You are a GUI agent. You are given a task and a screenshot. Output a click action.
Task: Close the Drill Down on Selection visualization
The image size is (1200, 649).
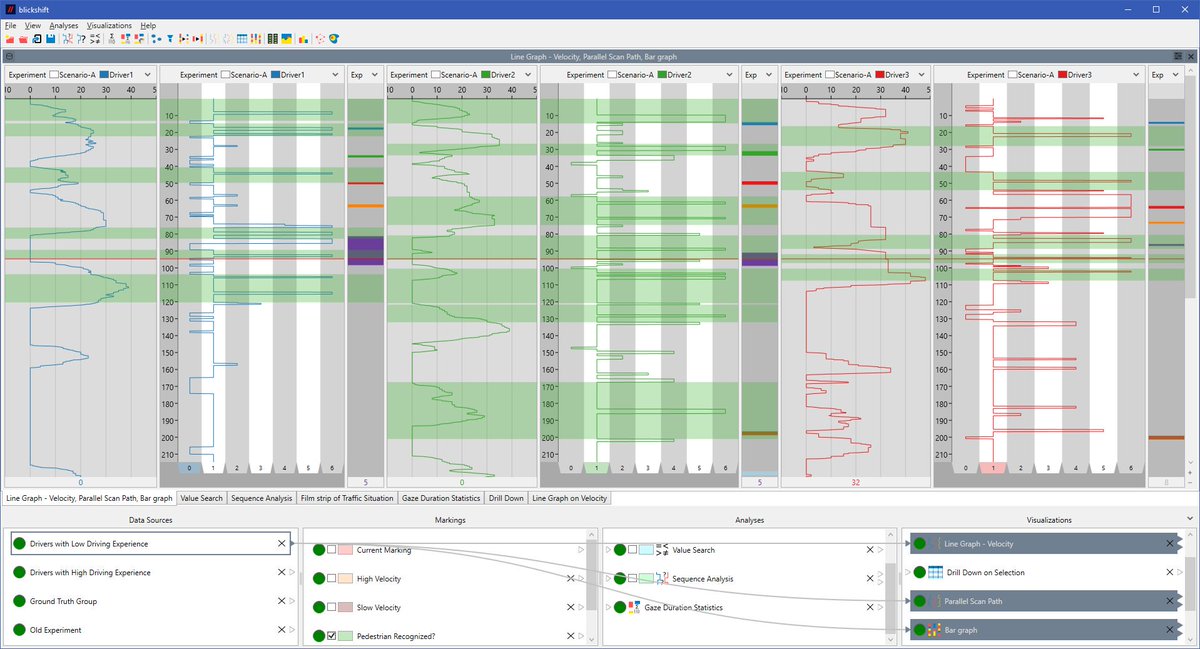tap(1170, 572)
